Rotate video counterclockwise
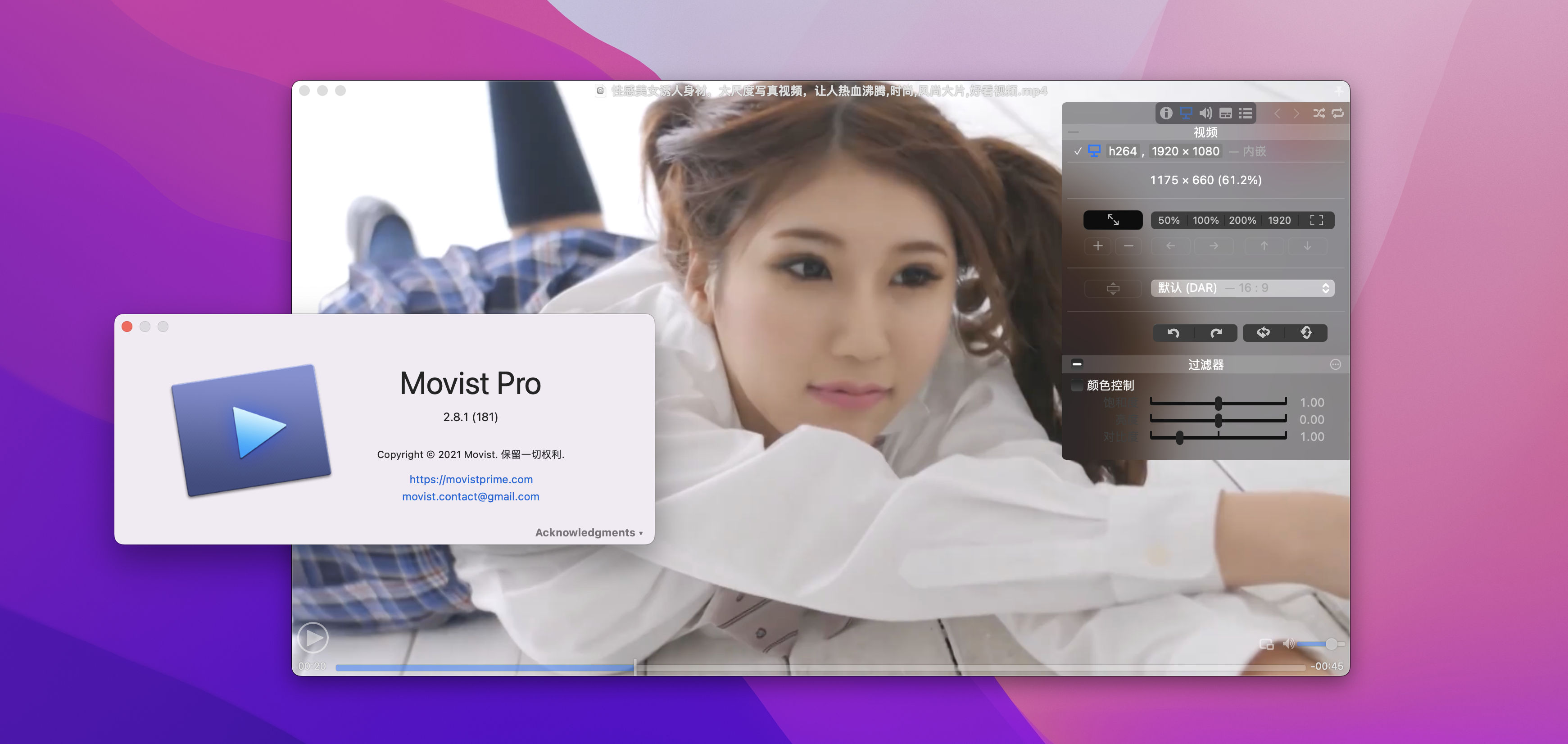 pos(1174,333)
